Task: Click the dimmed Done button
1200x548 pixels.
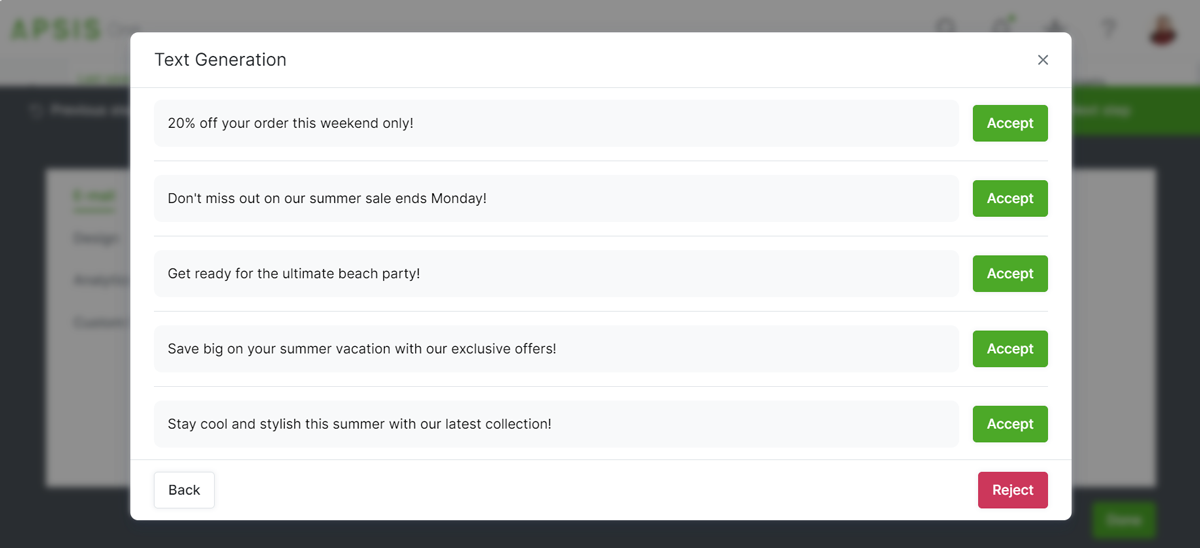Action: (1124, 520)
